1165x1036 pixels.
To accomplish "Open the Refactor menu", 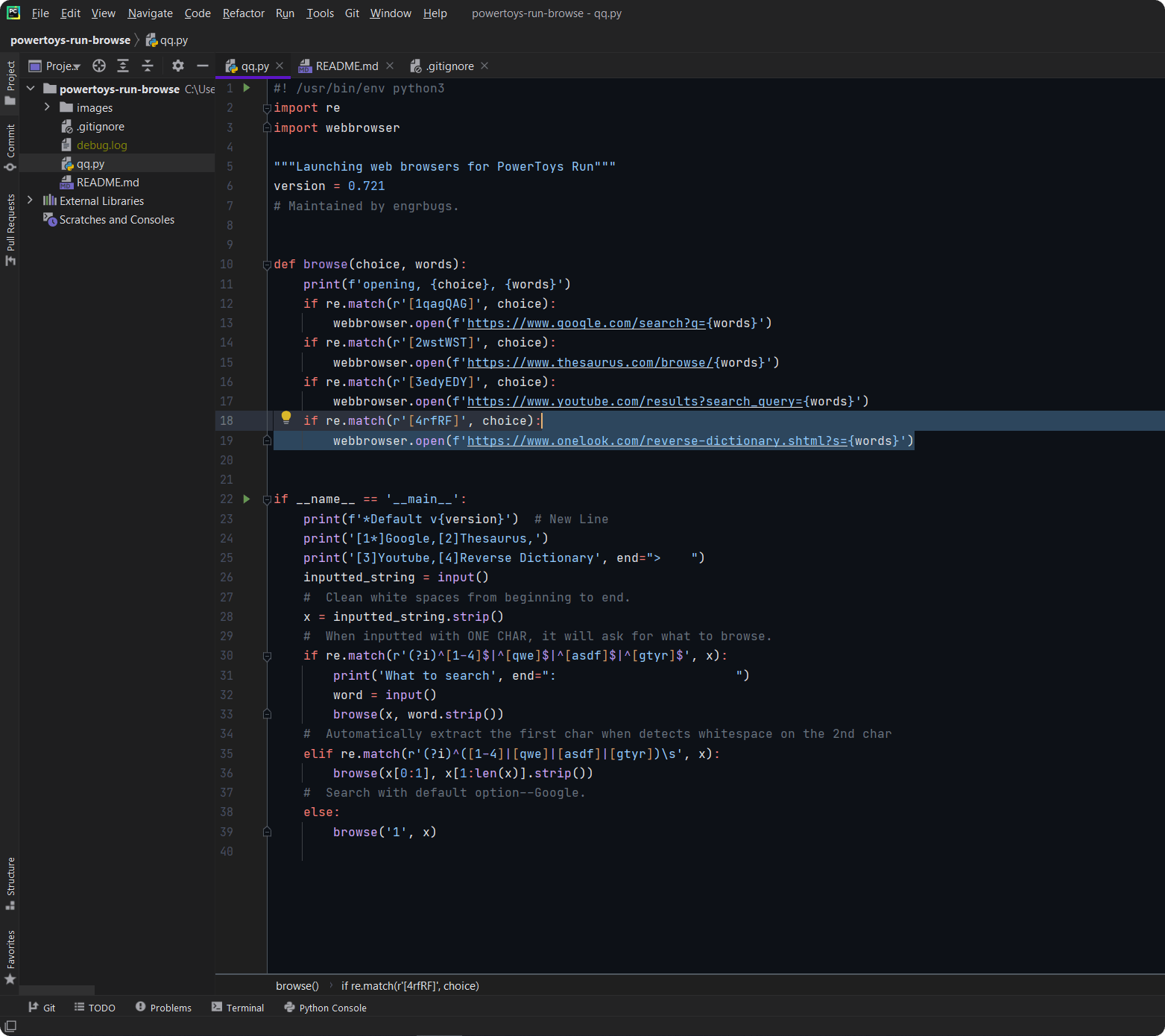I will pos(243,13).
